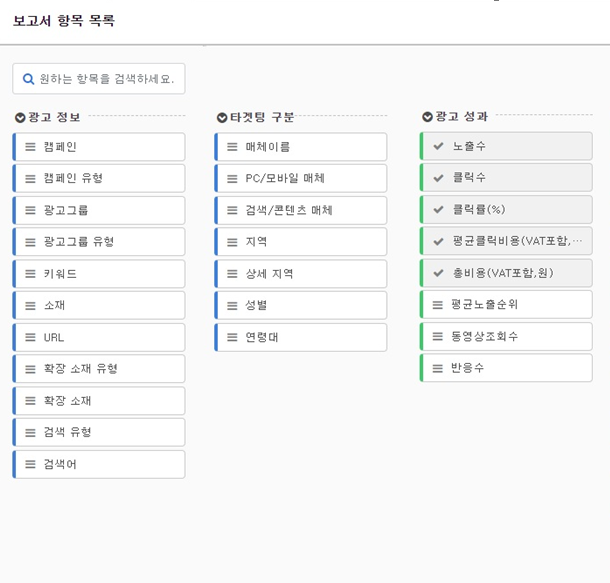Click drag handle icon beside 반응수
This screenshot has width=610, height=583.
tap(438, 368)
